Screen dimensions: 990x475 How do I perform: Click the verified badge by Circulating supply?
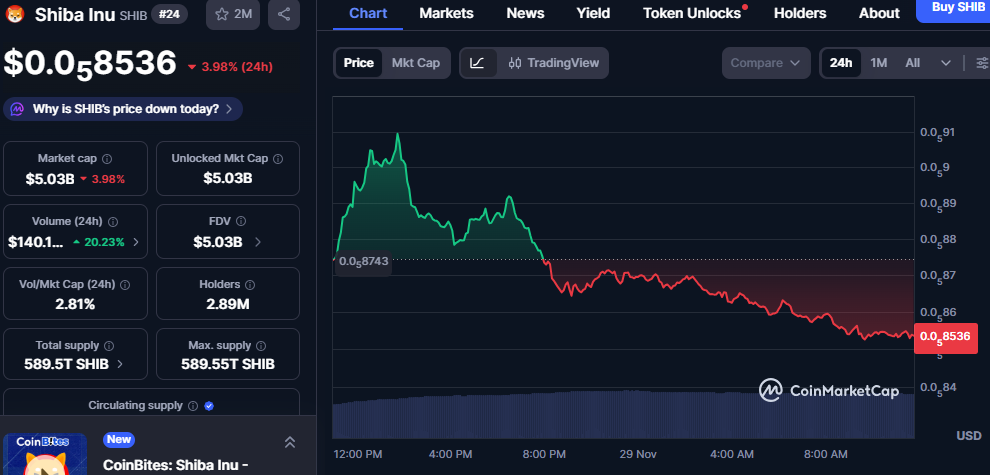[209, 406]
